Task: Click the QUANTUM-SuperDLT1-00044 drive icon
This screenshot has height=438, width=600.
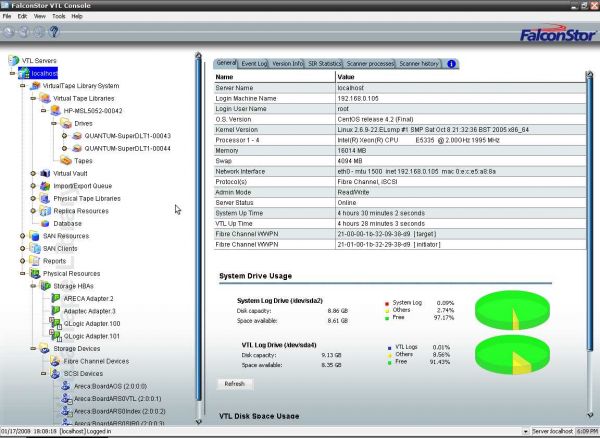Action: point(77,148)
